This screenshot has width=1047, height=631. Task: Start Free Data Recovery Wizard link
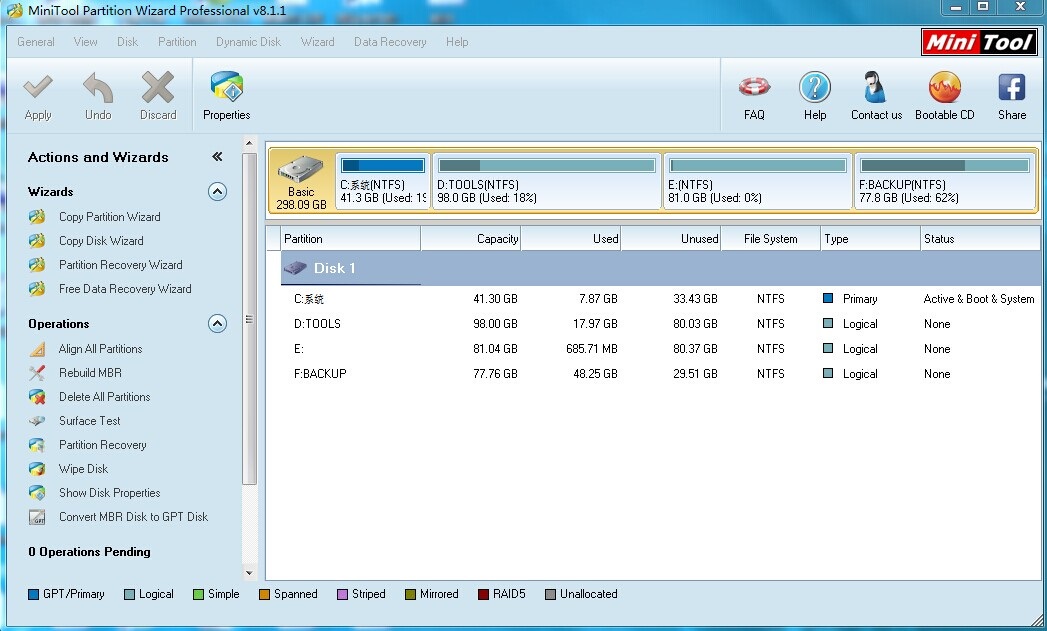pos(125,289)
